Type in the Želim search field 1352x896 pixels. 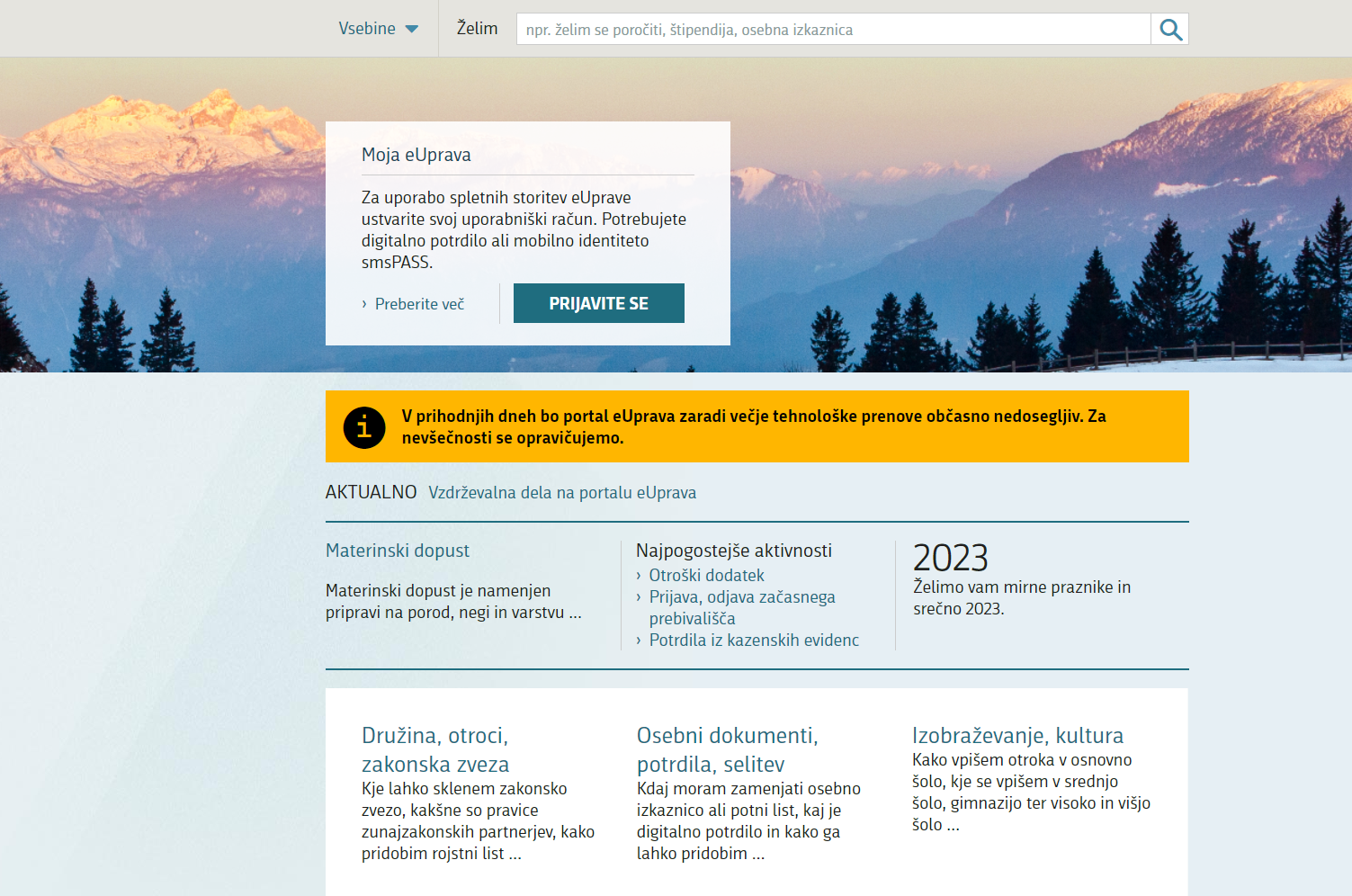pyautogui.click(x=833, y=30)
